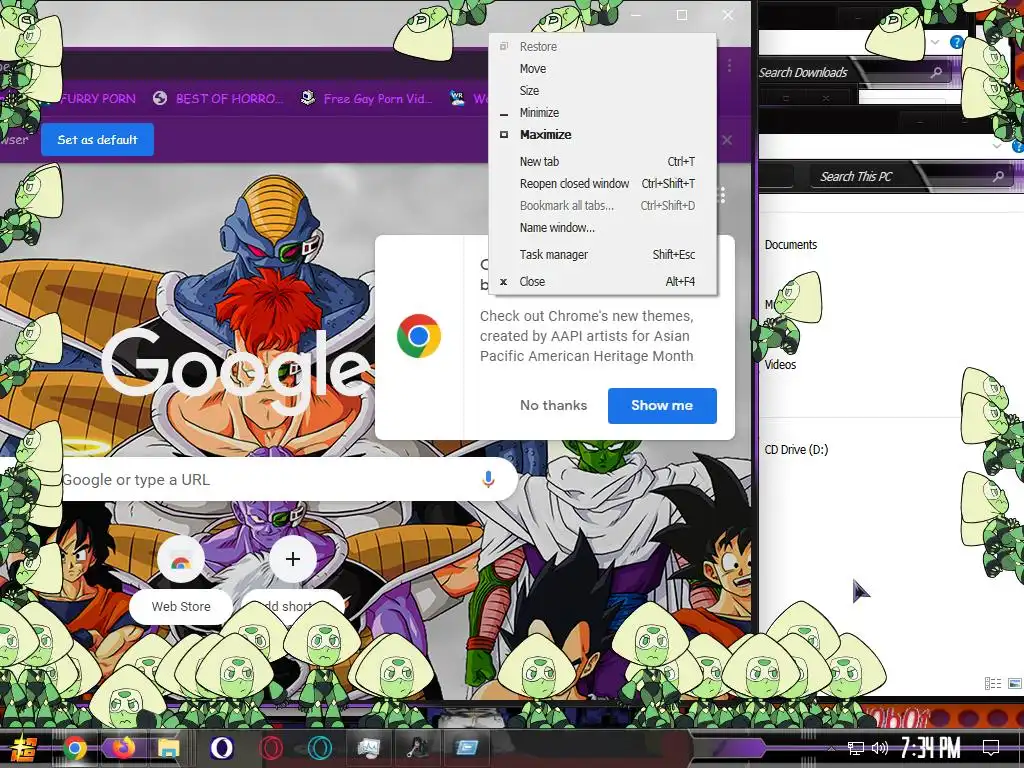
Task: Click the globe icon of BEST OF HORRO bookmark
Action: 160,98
